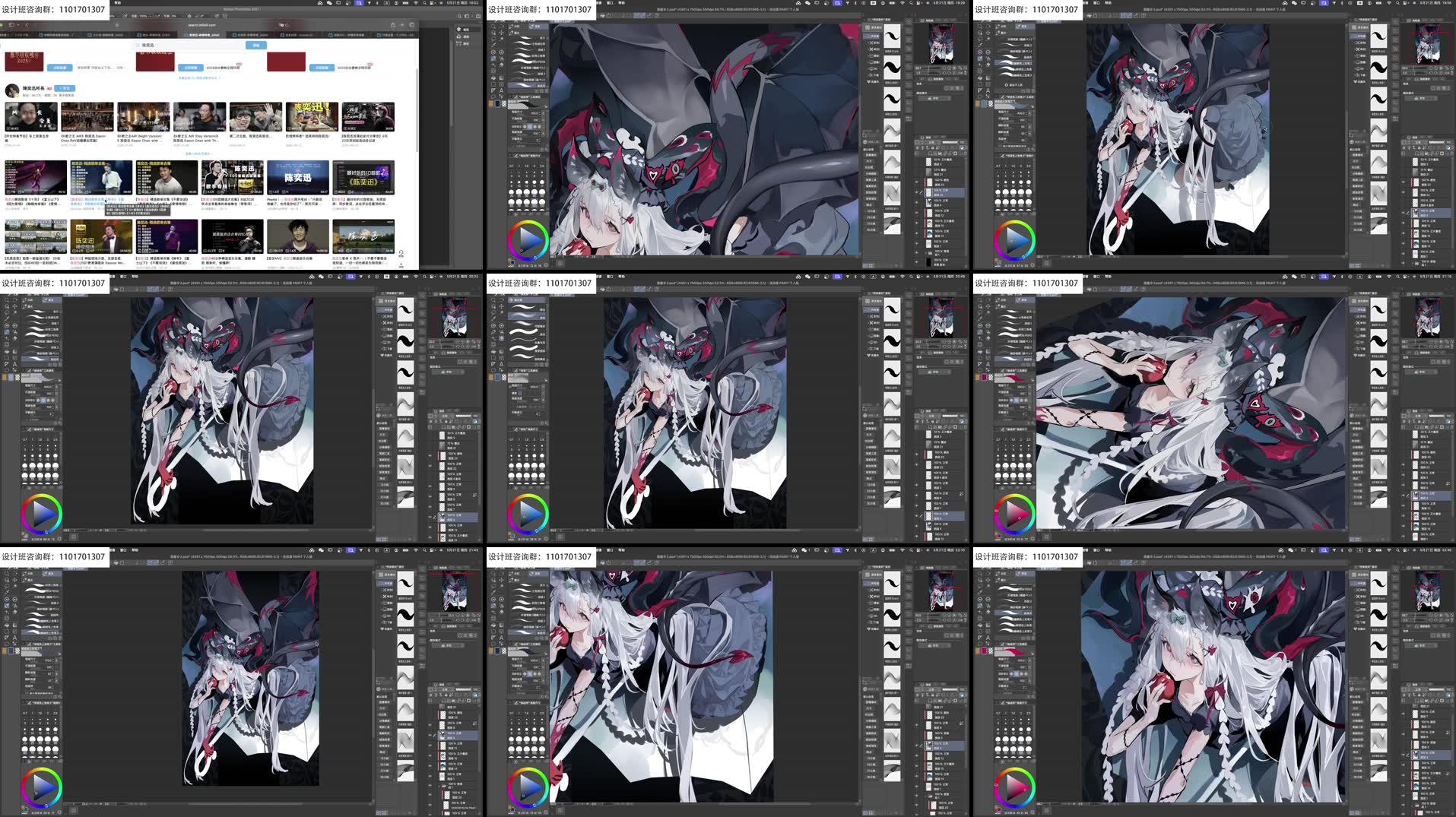Select the highlighted sub tool tab in bat-wing close-up

click(538, 27)
